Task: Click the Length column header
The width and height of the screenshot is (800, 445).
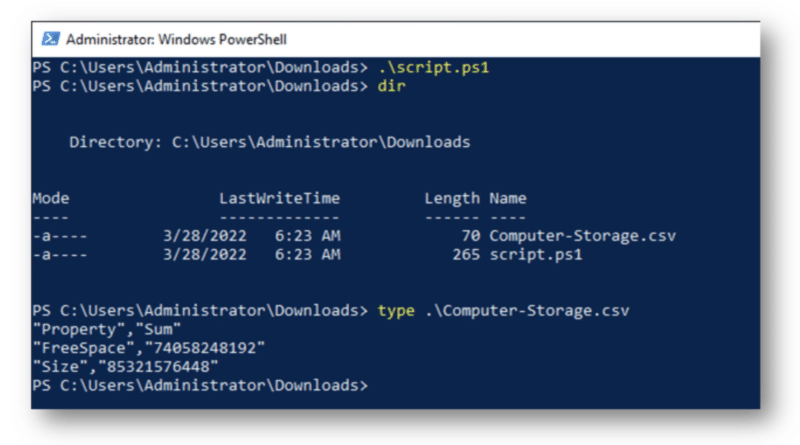Action: 452,199
